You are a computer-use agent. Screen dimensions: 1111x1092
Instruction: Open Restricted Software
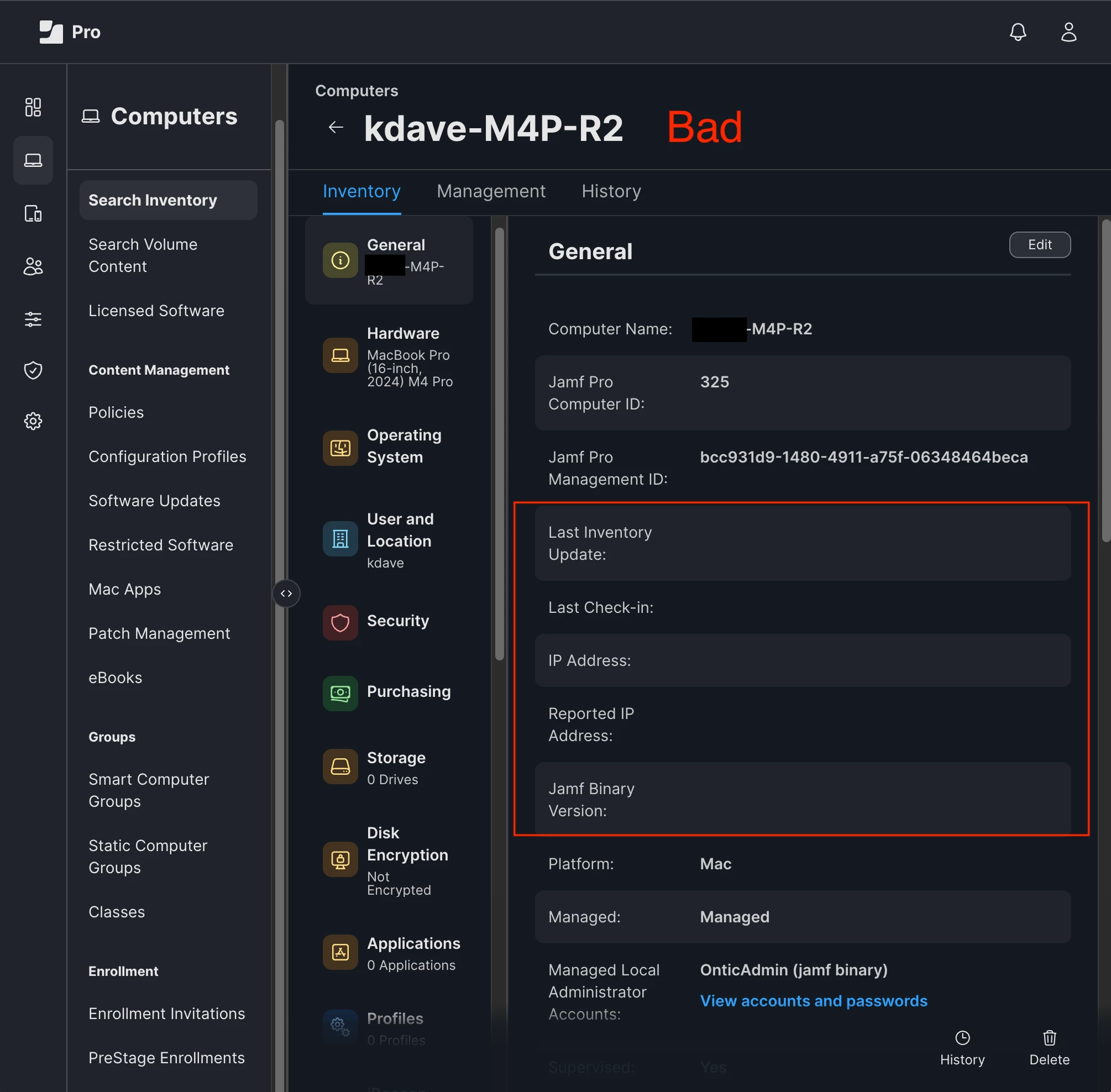[161, 545]
